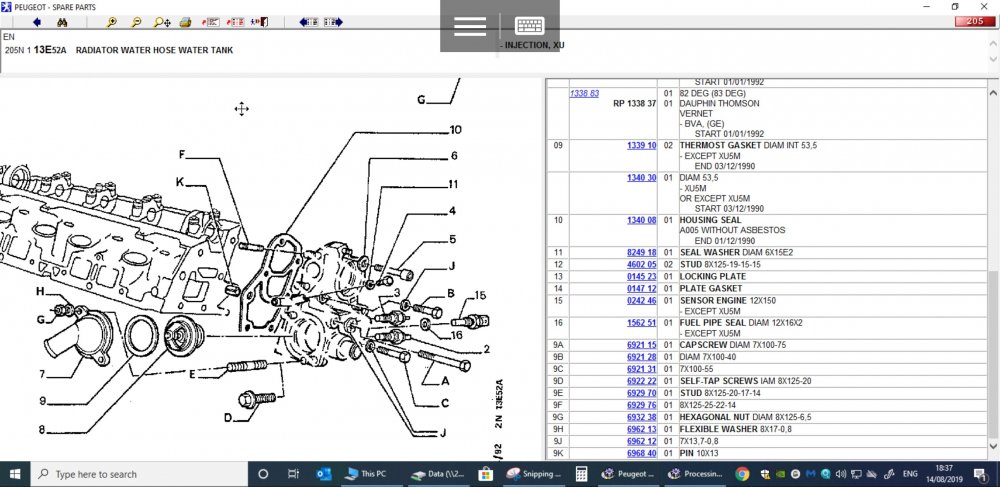
Task: Open part number 0145 23 locking plate
Action: [642, 276]
